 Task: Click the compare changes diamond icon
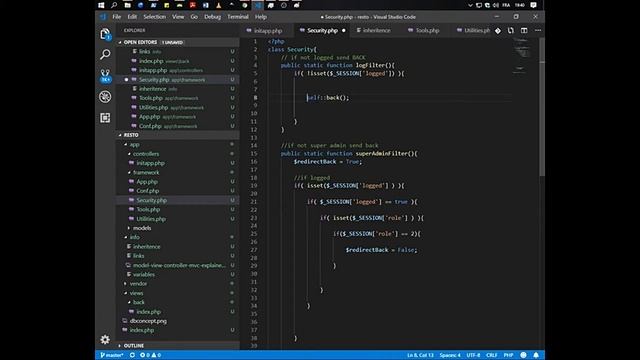(x=498, y=31)
